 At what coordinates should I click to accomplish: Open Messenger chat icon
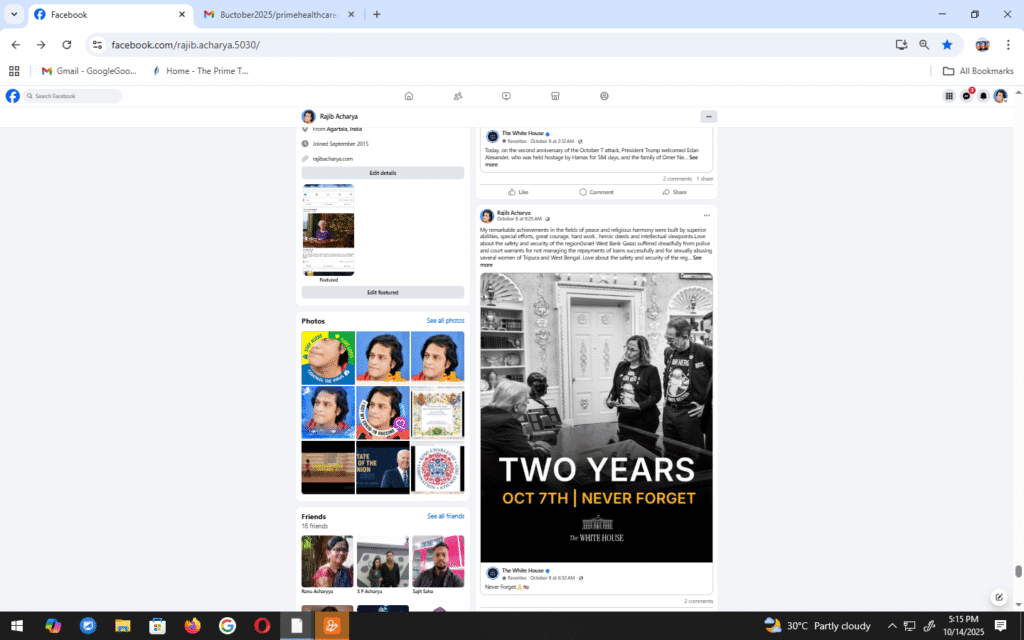coord(966,96)
